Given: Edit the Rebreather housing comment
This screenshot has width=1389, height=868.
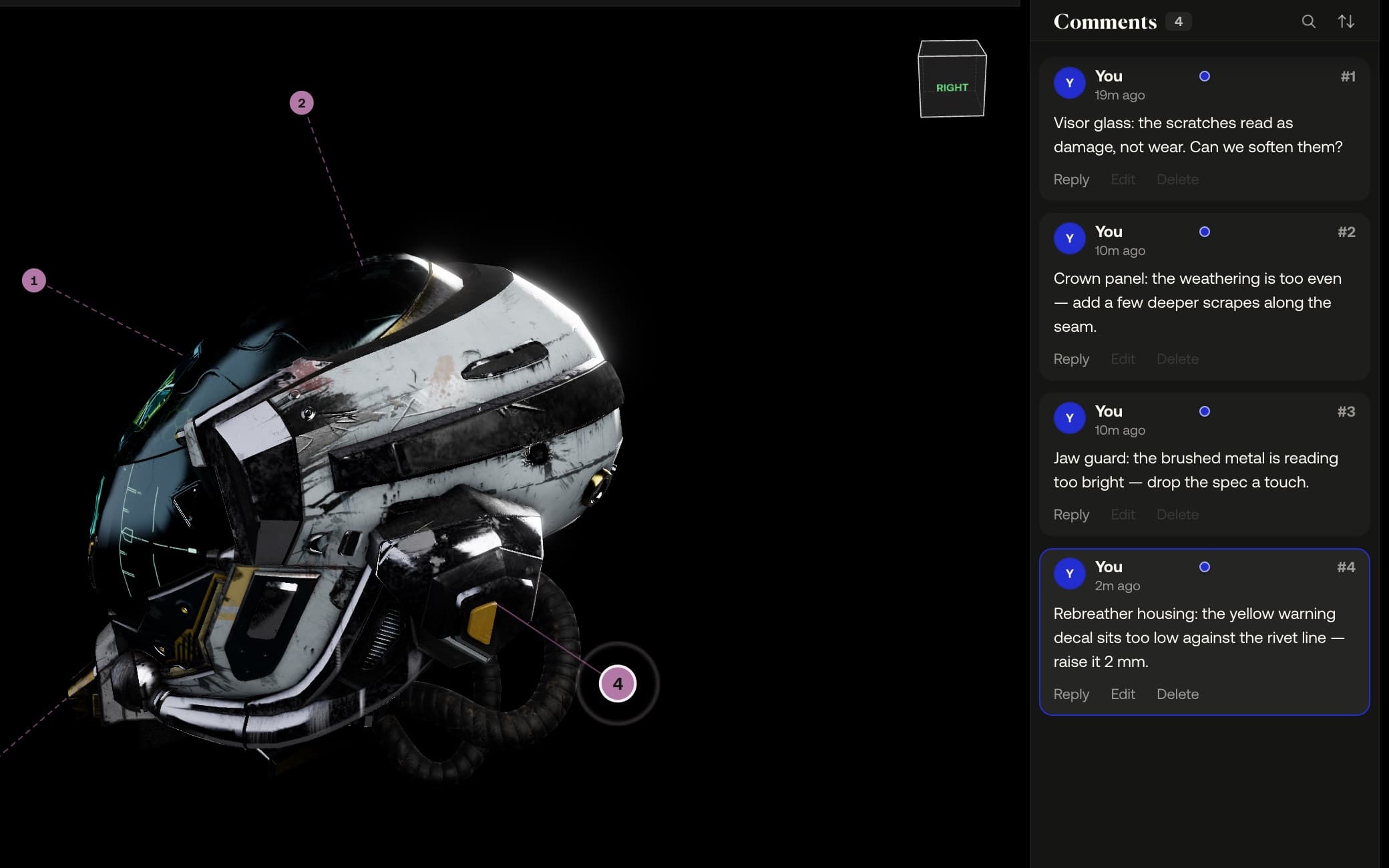Looking at the screenshot, I should (x=1123, y=694).
